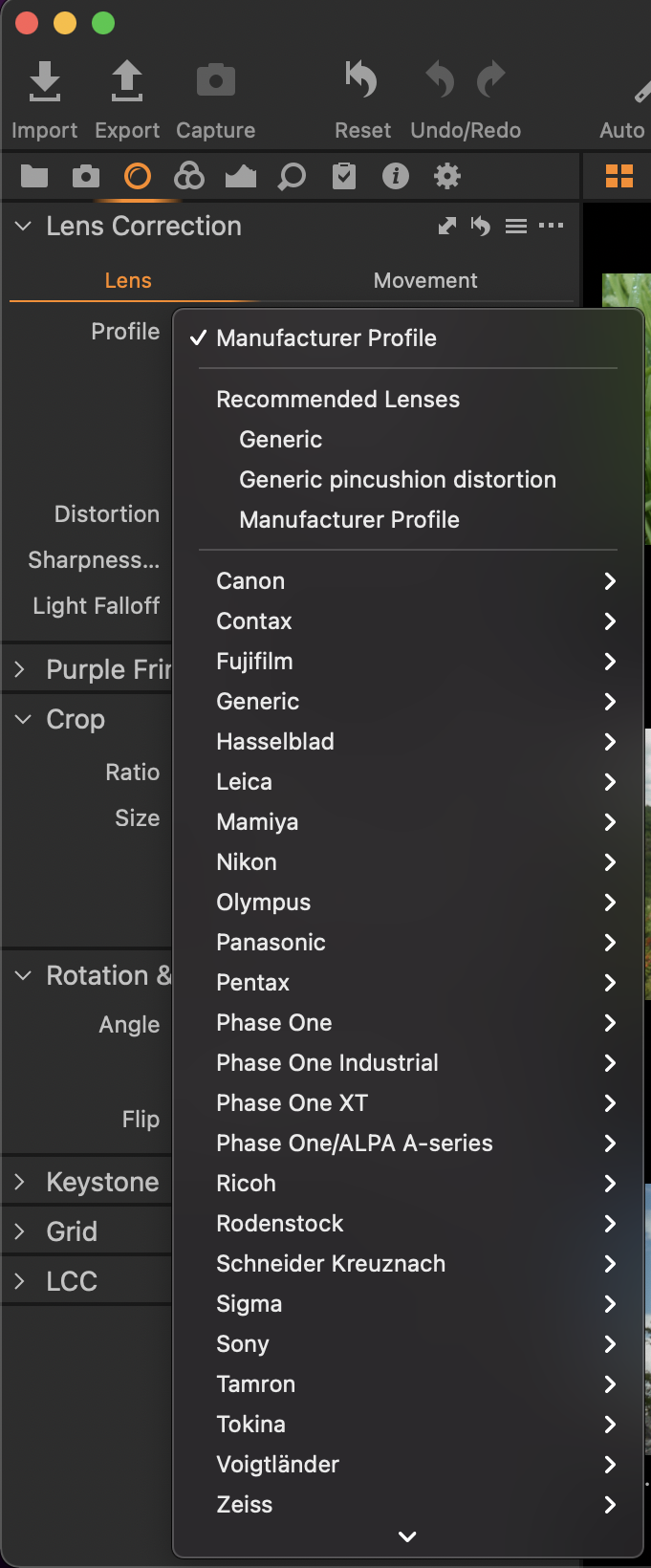Open the Library folder tool tab
The image size is (651, 1568).
coord(34,176)
